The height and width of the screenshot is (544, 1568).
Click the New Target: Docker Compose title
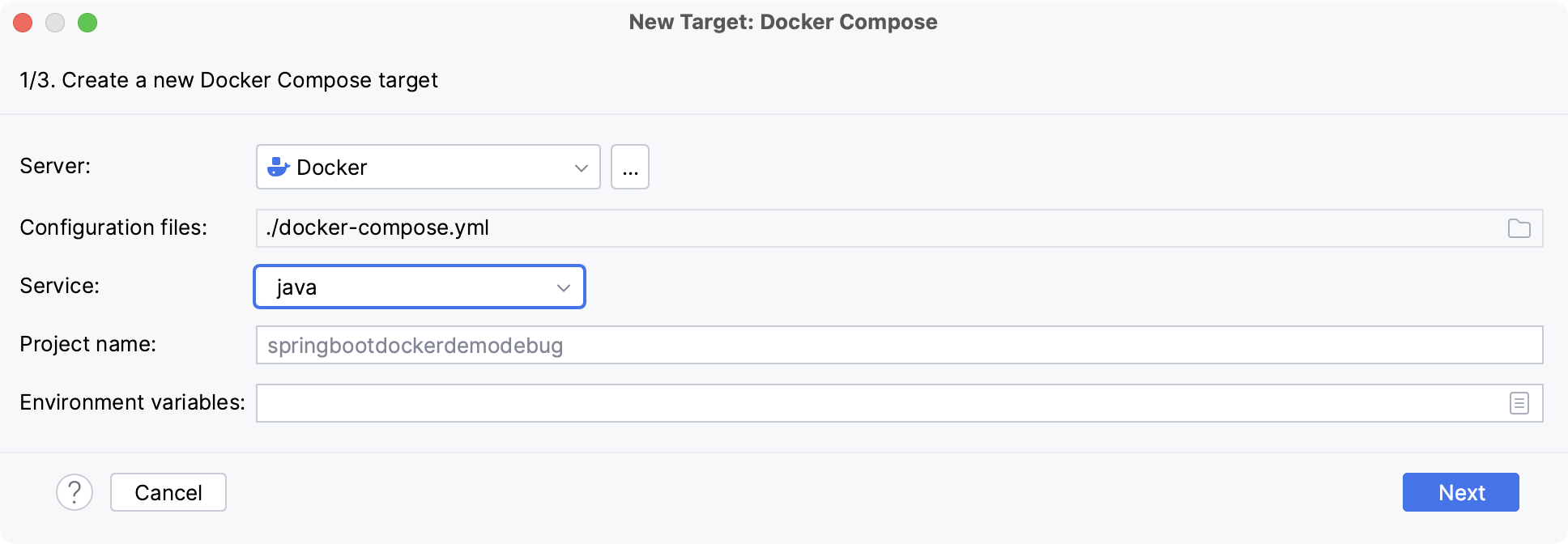pos(783,22)
